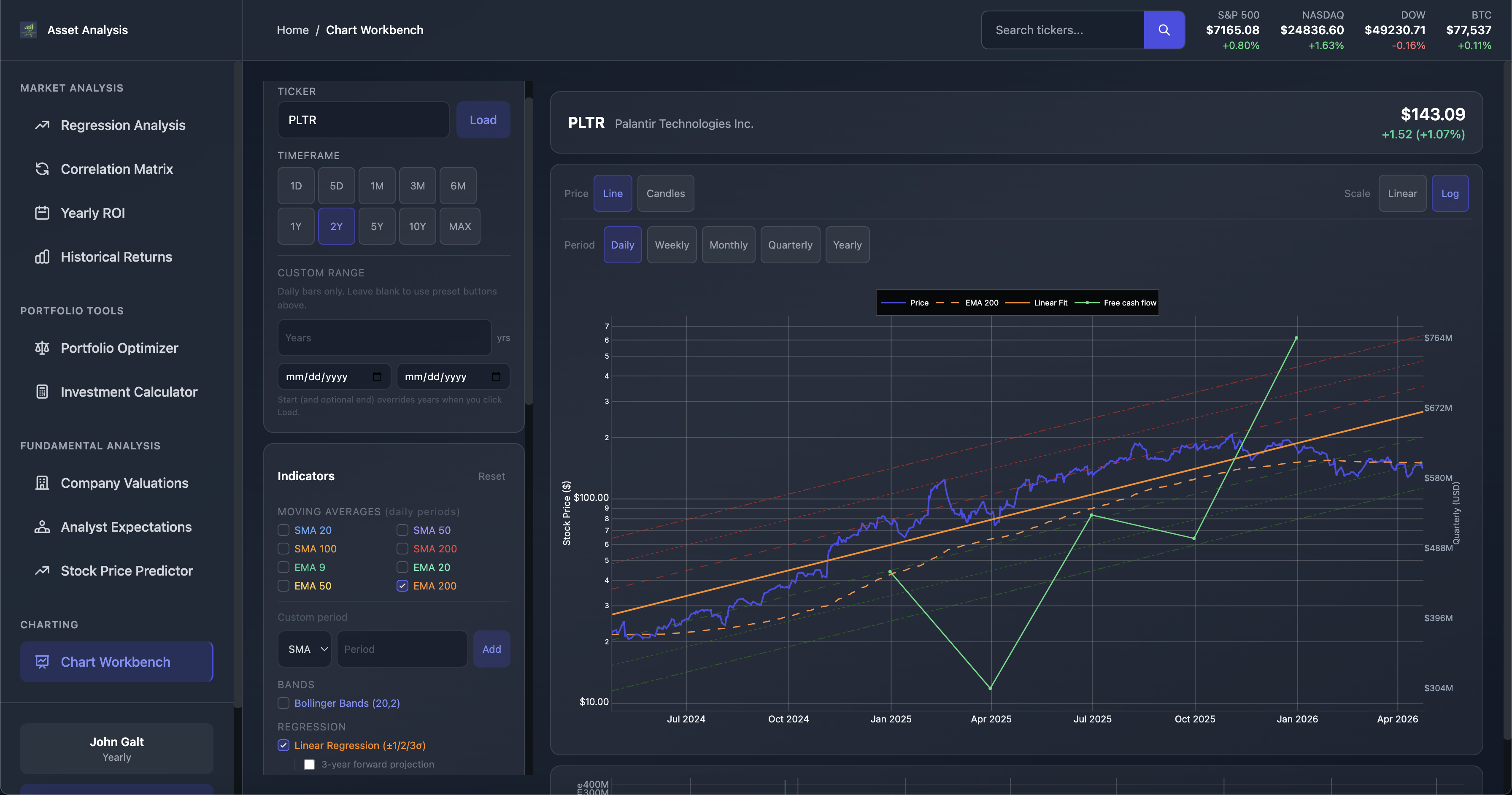Click the Analyst Expectations person icon
Image resolution: width=1512 pixels, height=795 pixels.
pyautogui.click(x=42, y=527)
